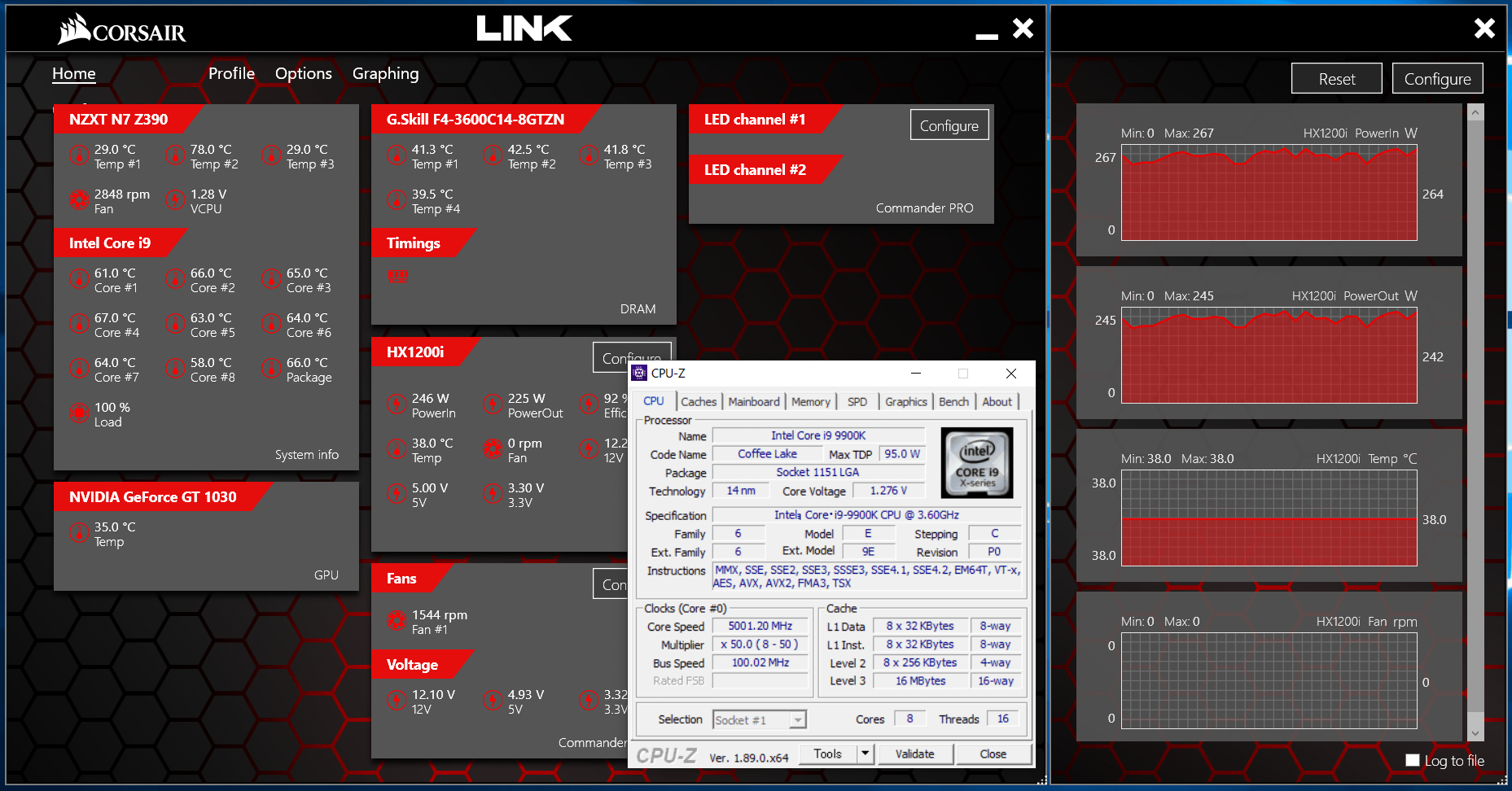Click the NZXT Temp #1 sensor icon

[79, 155]
